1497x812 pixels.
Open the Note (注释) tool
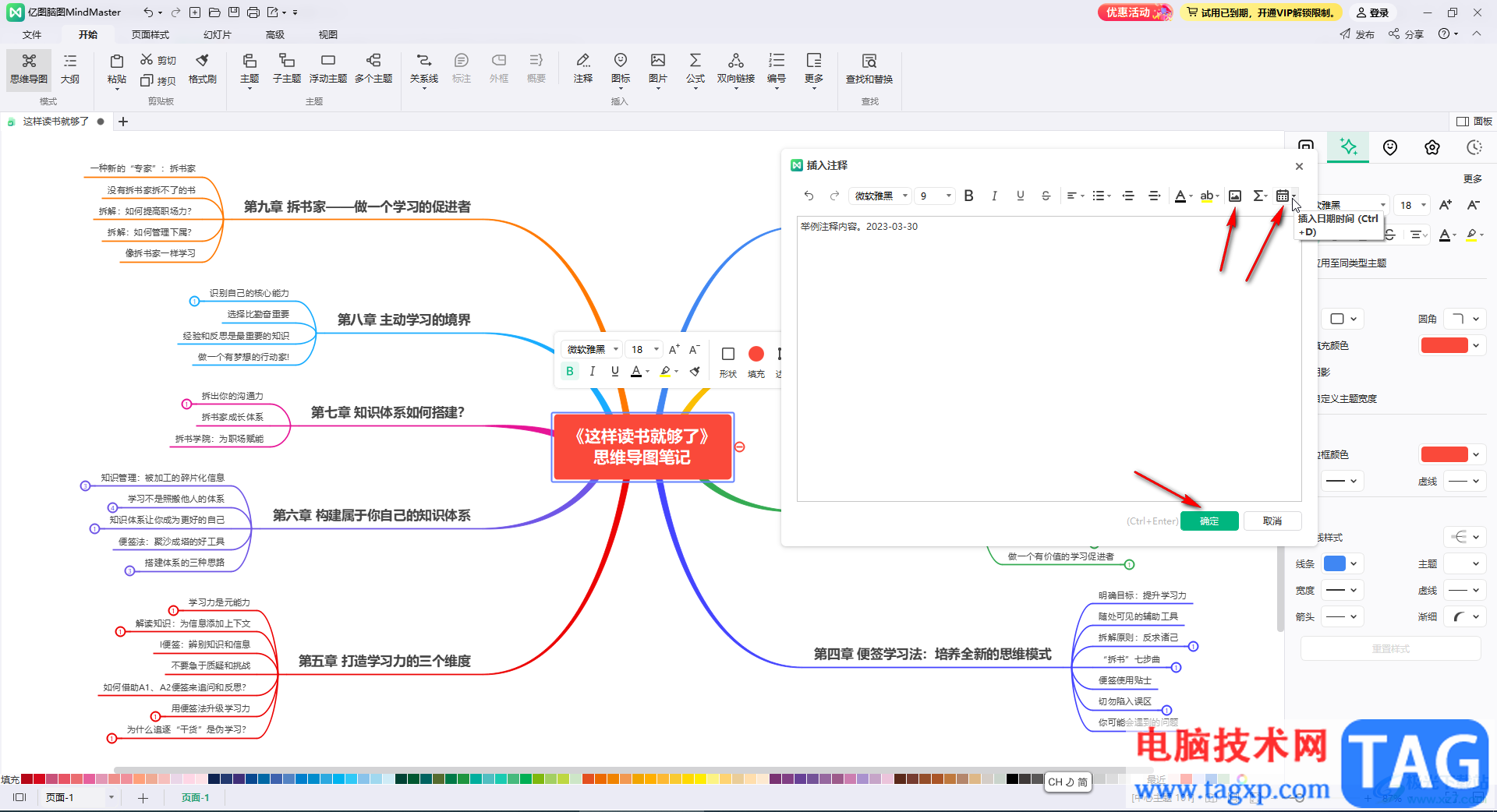pyautogui.click(x=583, y=69)
